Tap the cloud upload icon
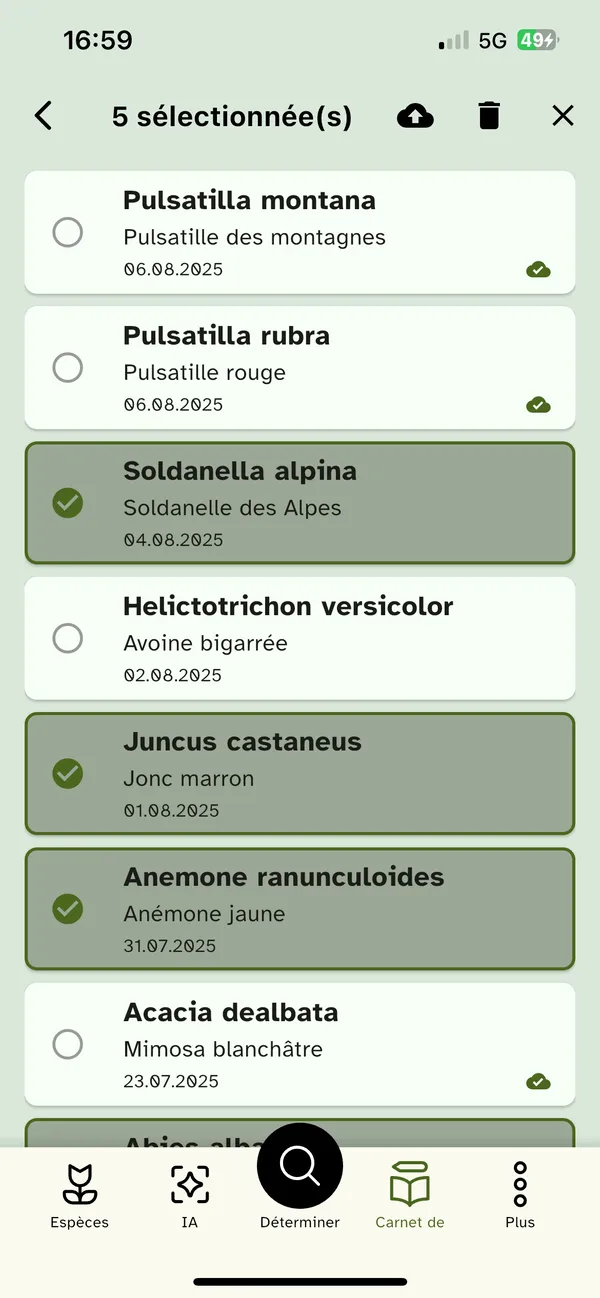The width and height of the screenshot is (600, 1298). coord(416,116)
